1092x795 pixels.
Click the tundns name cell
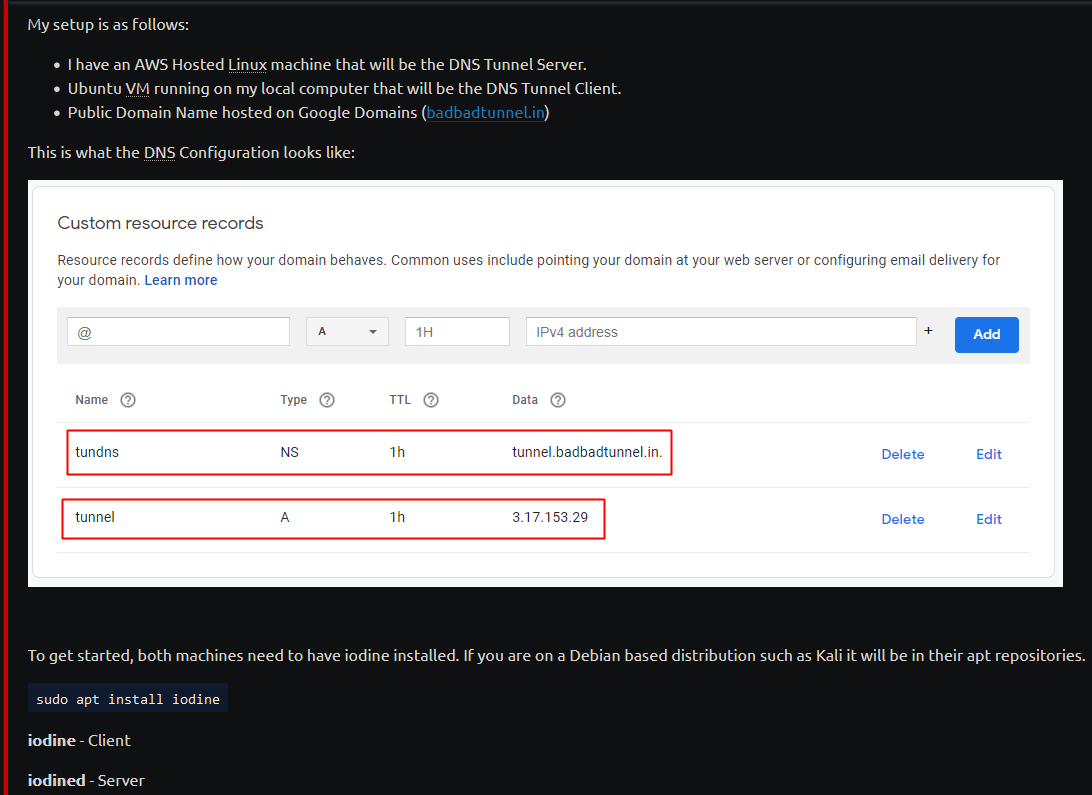point(97,452)
